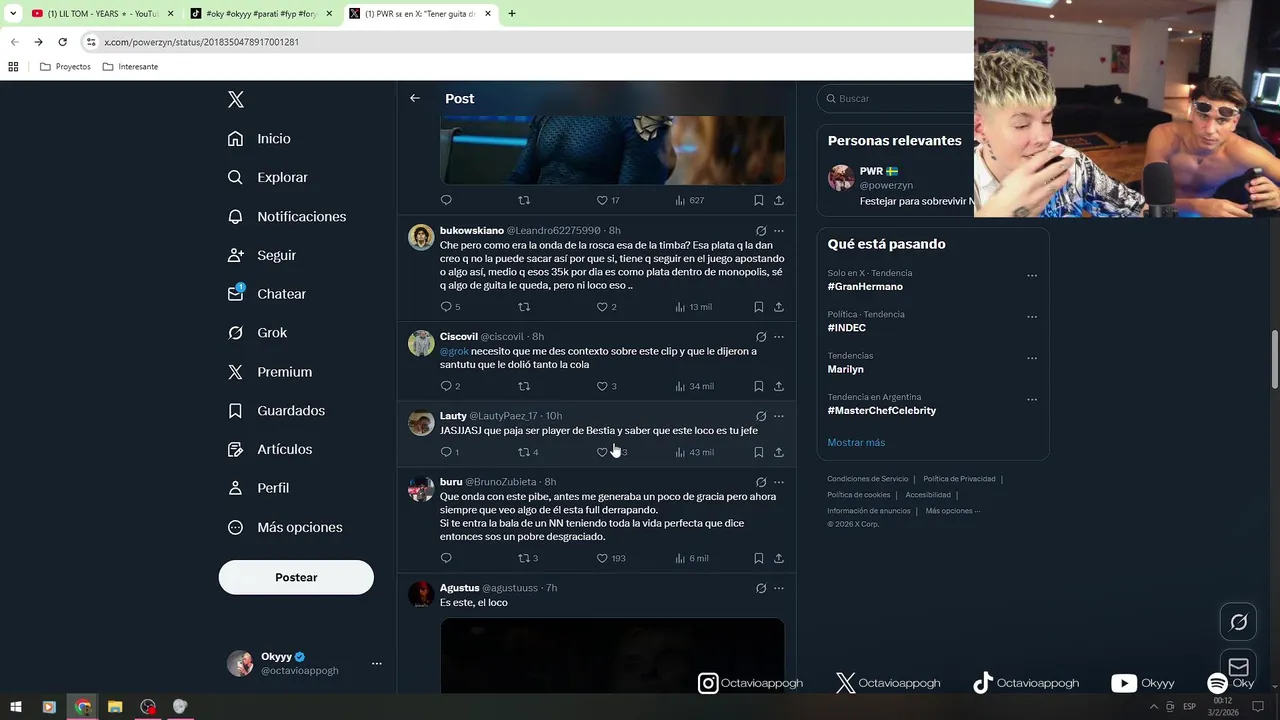View analytics of Lauty's post

pyautogui.click(x=695, y=452)
